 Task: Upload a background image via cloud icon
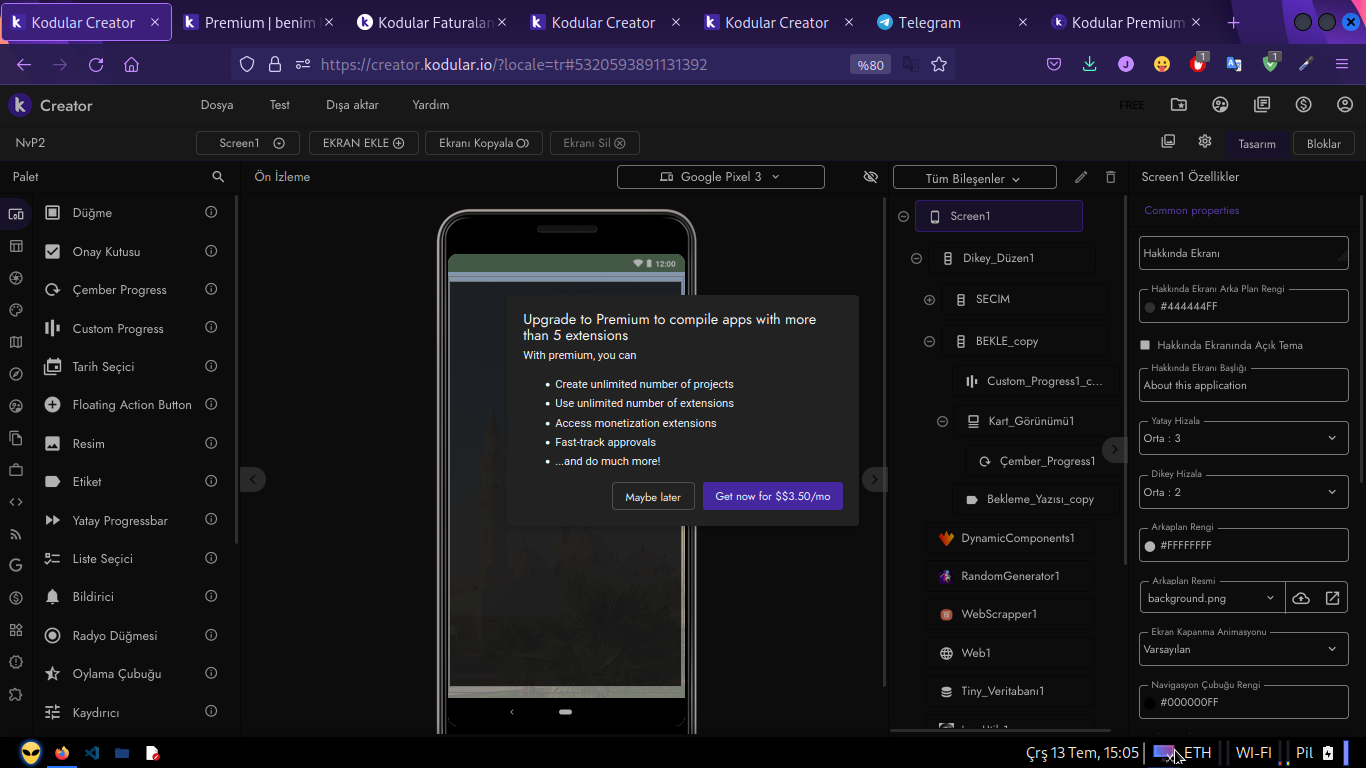1301,598
